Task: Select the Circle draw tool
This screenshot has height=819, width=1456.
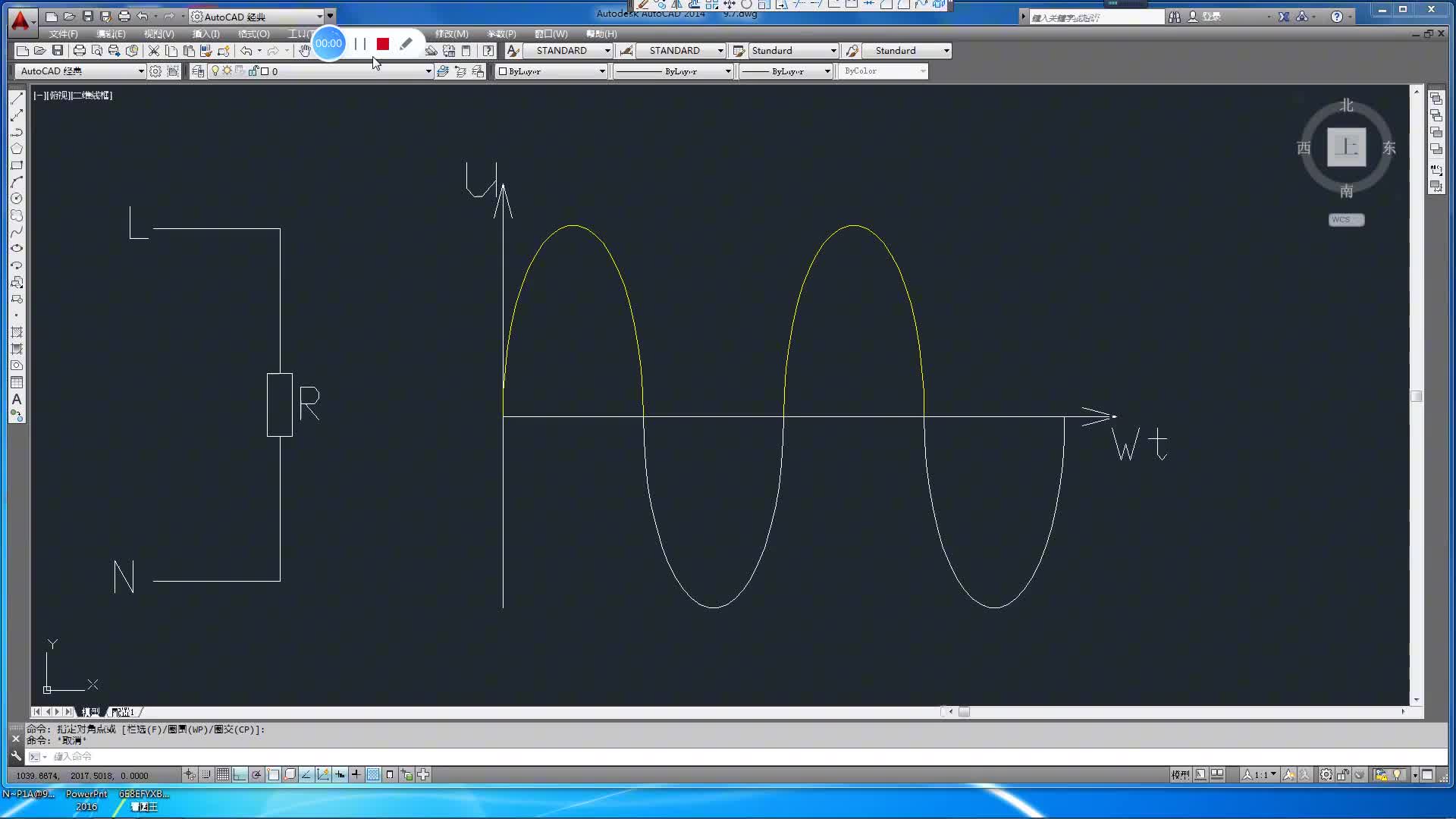Action: pyautogui.click(x=17, y=199)
